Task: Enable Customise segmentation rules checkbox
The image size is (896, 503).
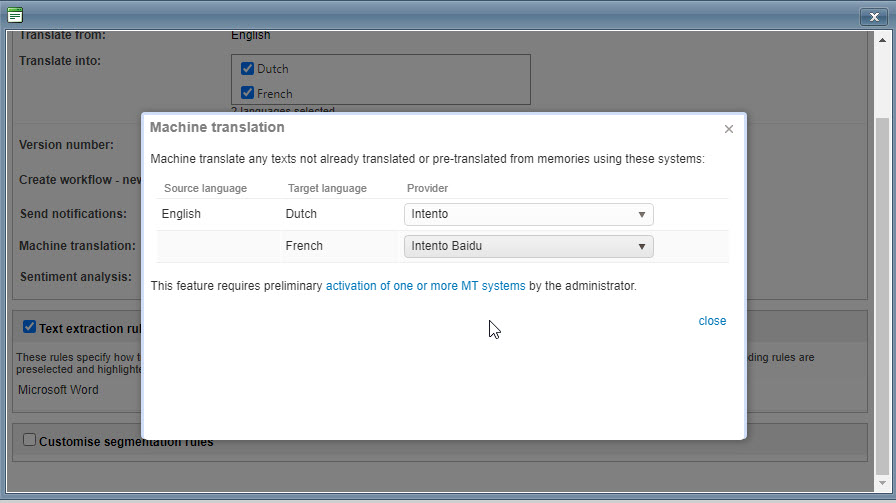Action: coord(29,440)
